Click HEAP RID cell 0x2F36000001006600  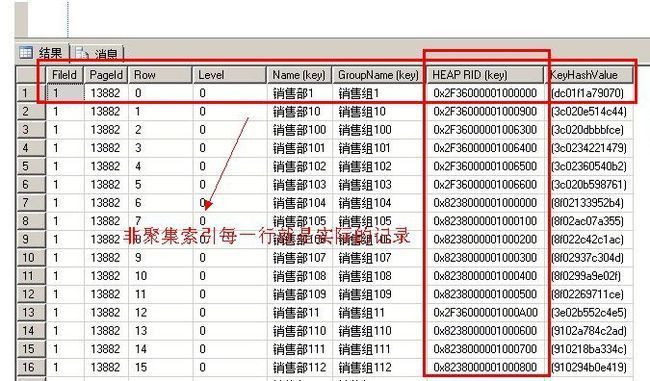[x=485, y=184]
